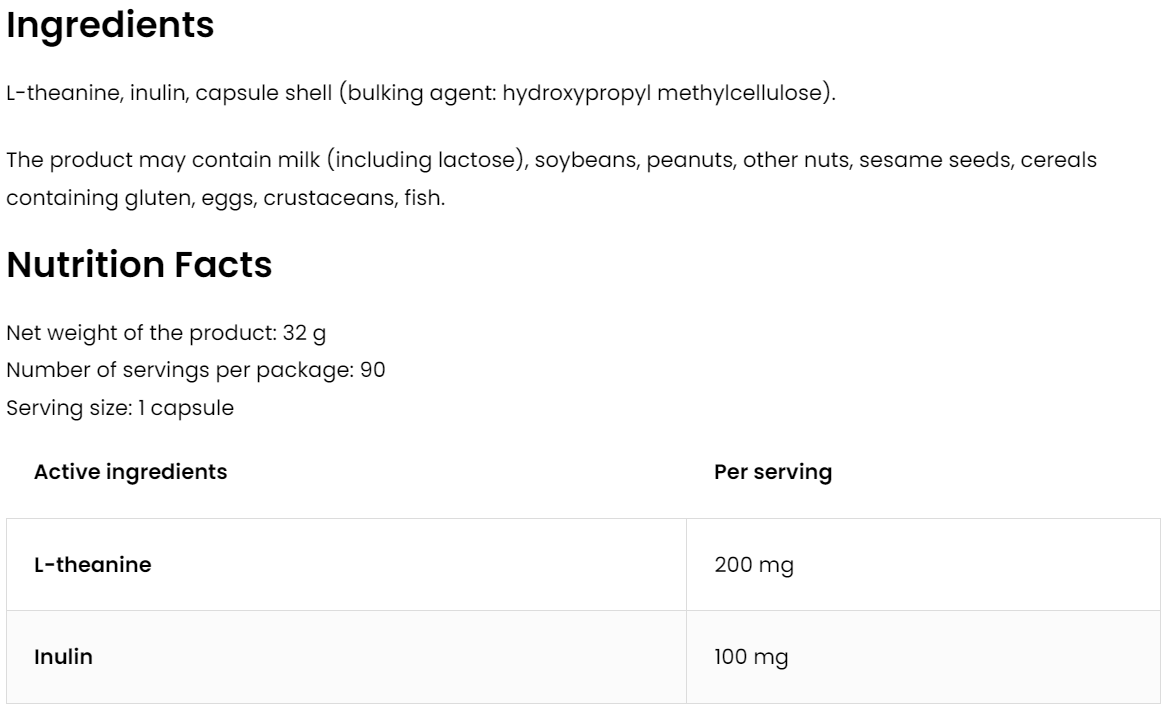1169x715 pixels.
Task: Click the 'containing gluten, eggs, crustaceans, fish' line
Action: (x=225, y=199)
